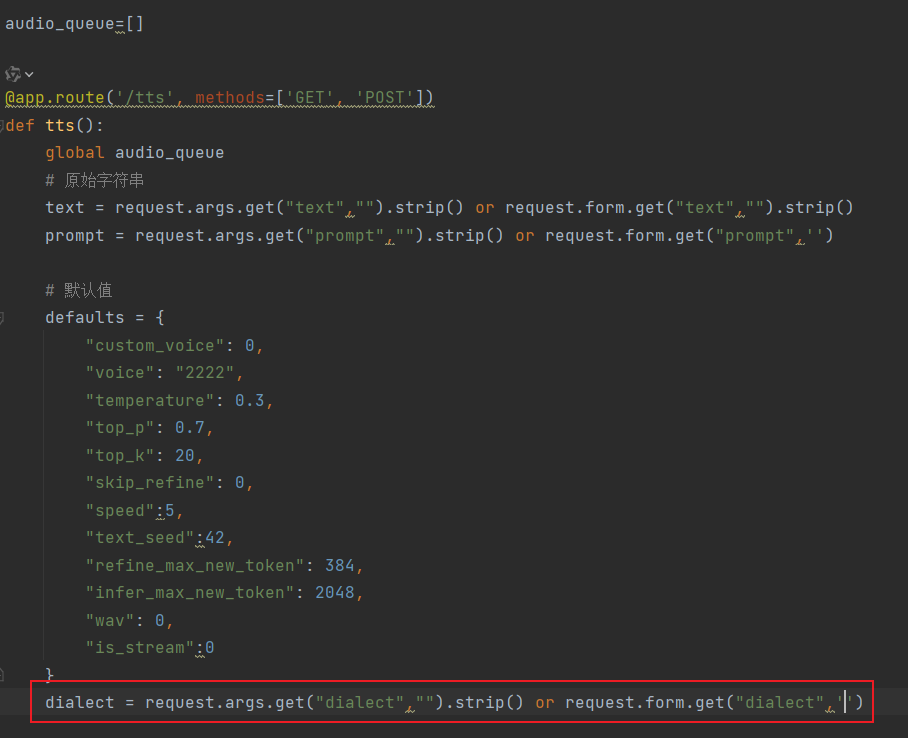Screen dimensions: 908x738
Task: Click the text variable at the assignment start
Action: pyautogui.click(x=65, y=207)
